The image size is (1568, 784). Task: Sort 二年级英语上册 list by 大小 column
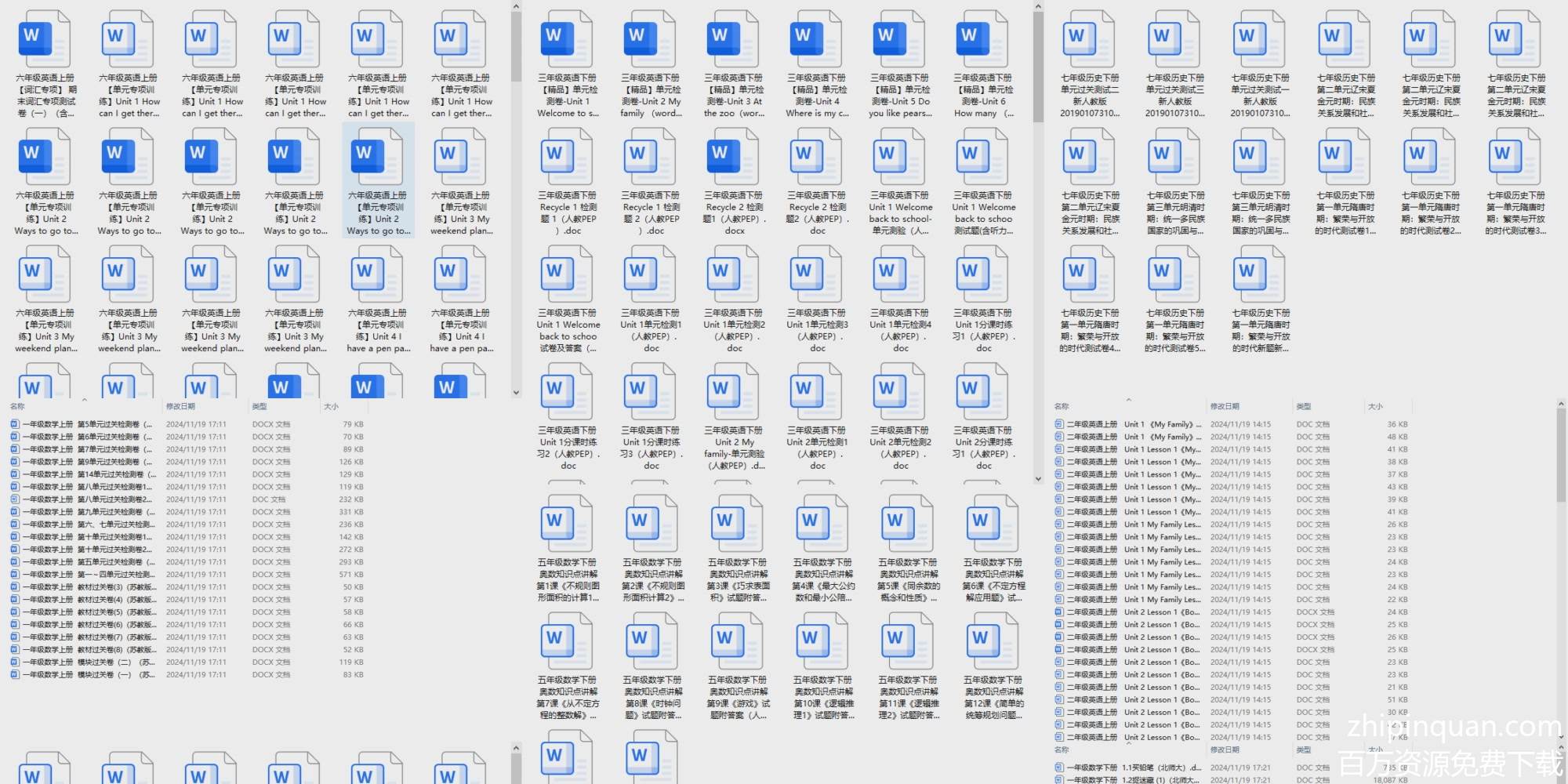[x=1375, y=406]
